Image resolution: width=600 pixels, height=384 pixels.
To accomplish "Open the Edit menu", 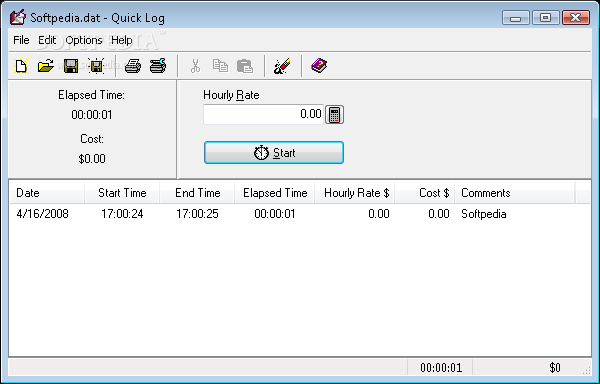I will coord(47,40).
